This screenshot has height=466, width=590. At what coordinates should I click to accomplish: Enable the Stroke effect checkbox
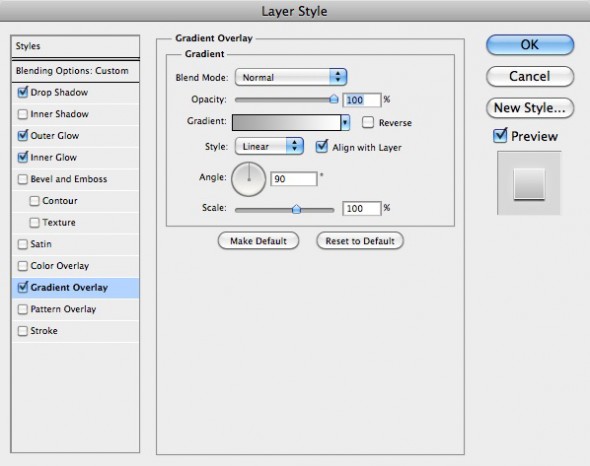click(23, 331)
